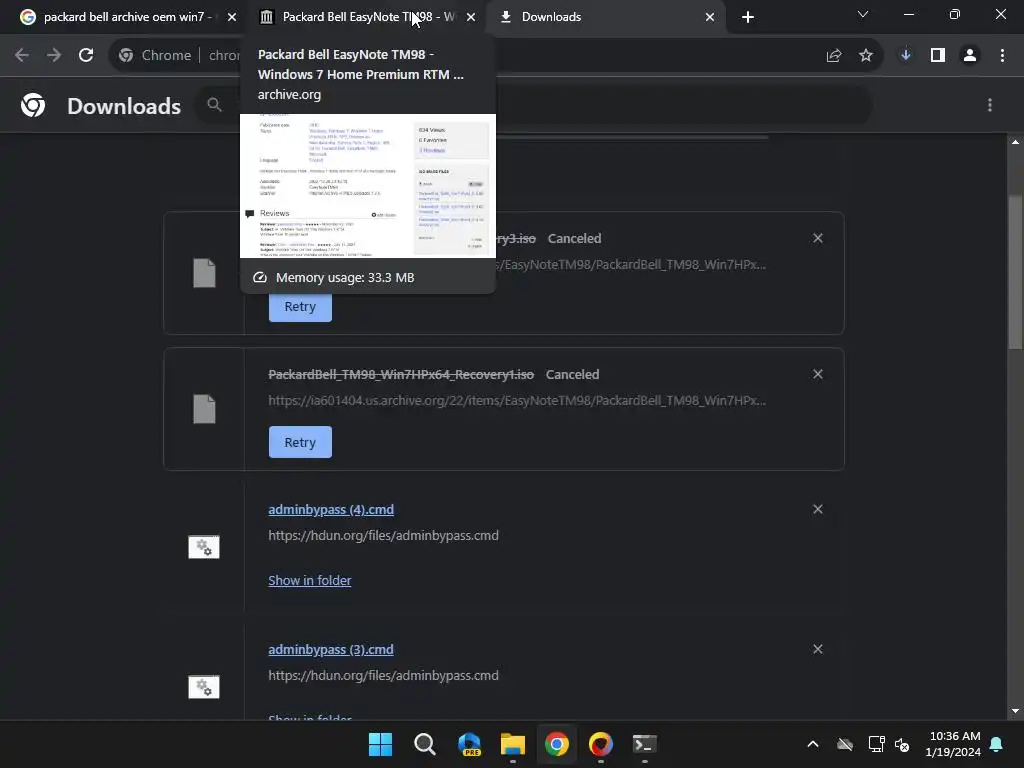
Task: Remove adminbypass (3).cmd from list
Action: tap(818, 649)
